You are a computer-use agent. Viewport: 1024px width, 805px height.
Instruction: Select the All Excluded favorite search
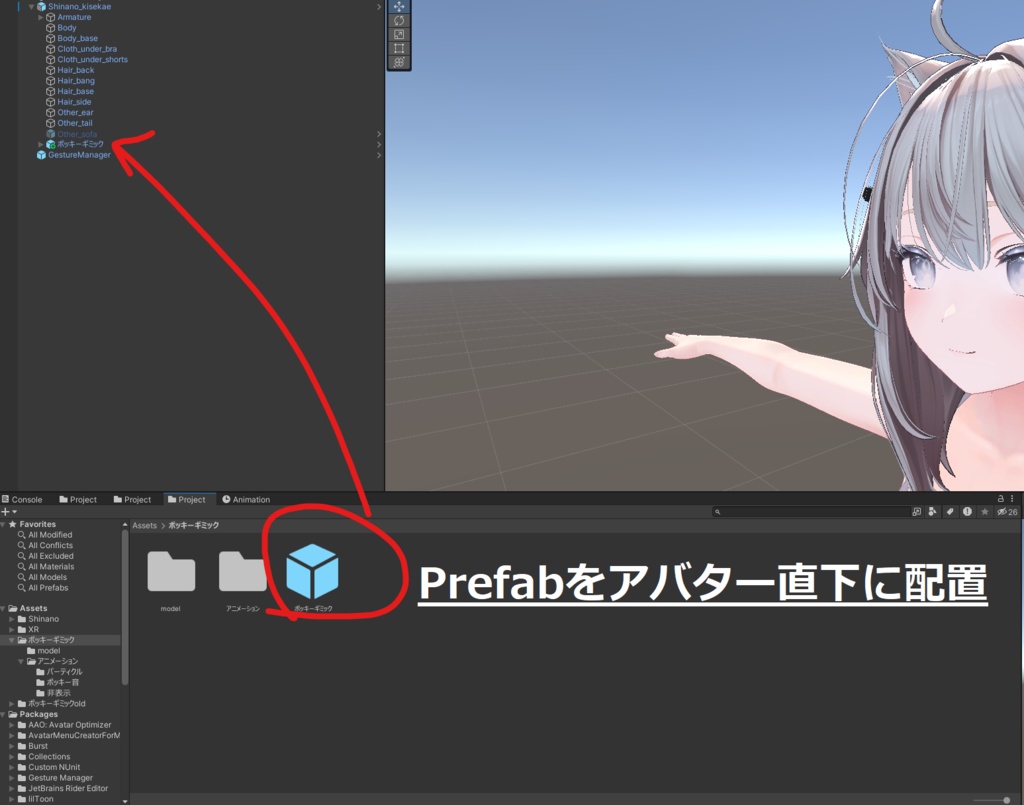point(51,556)
